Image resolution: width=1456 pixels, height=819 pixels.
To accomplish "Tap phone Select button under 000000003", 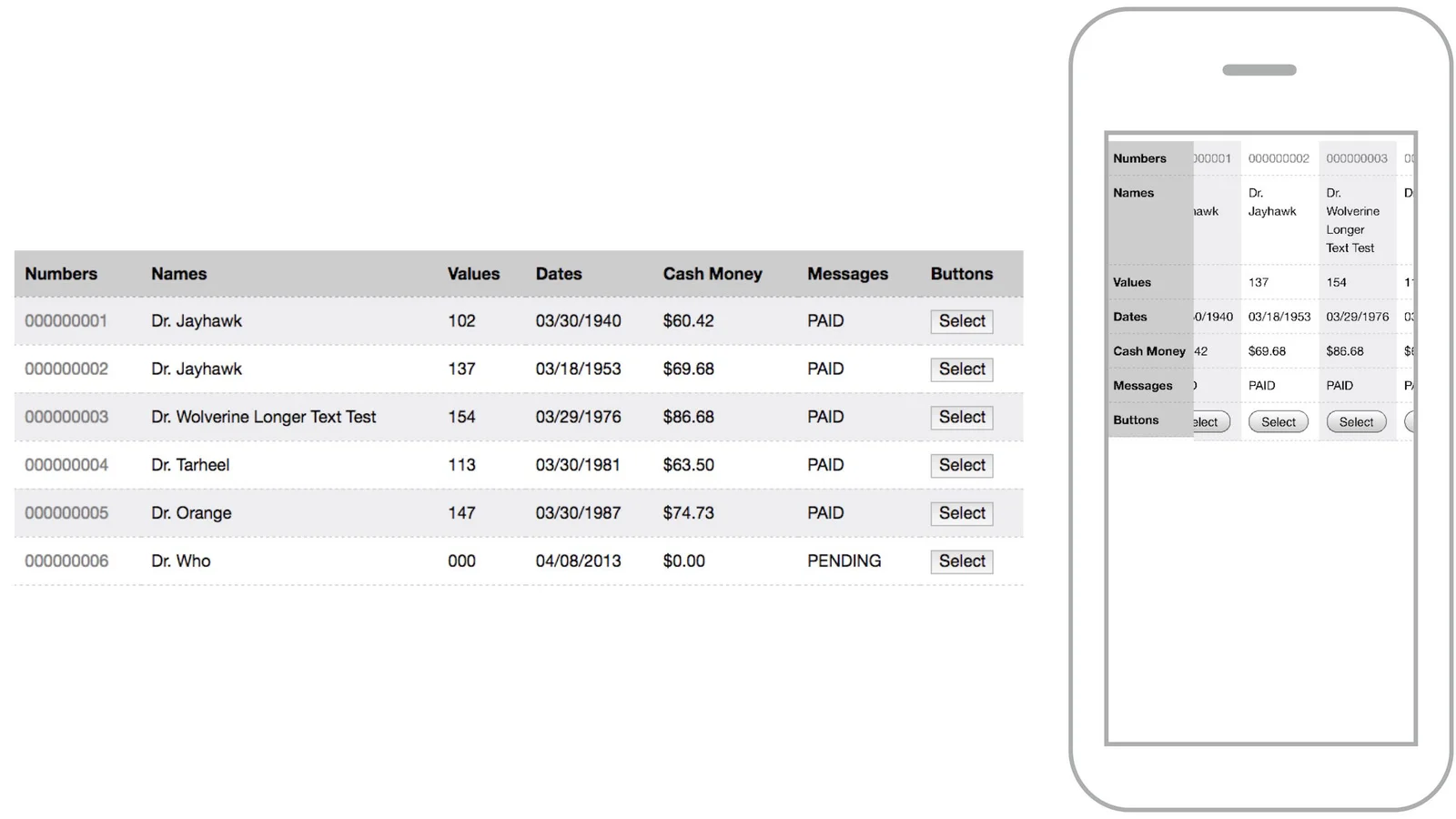I will tap(1356, 422).
